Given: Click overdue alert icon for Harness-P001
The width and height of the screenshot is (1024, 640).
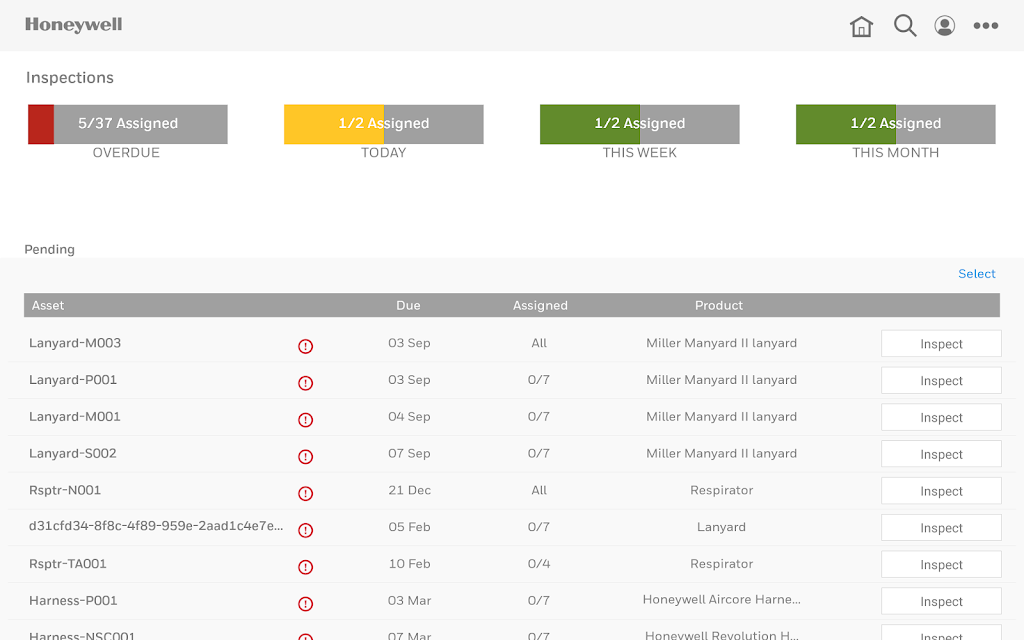Looking at the screenshot, I should point(306,603).
